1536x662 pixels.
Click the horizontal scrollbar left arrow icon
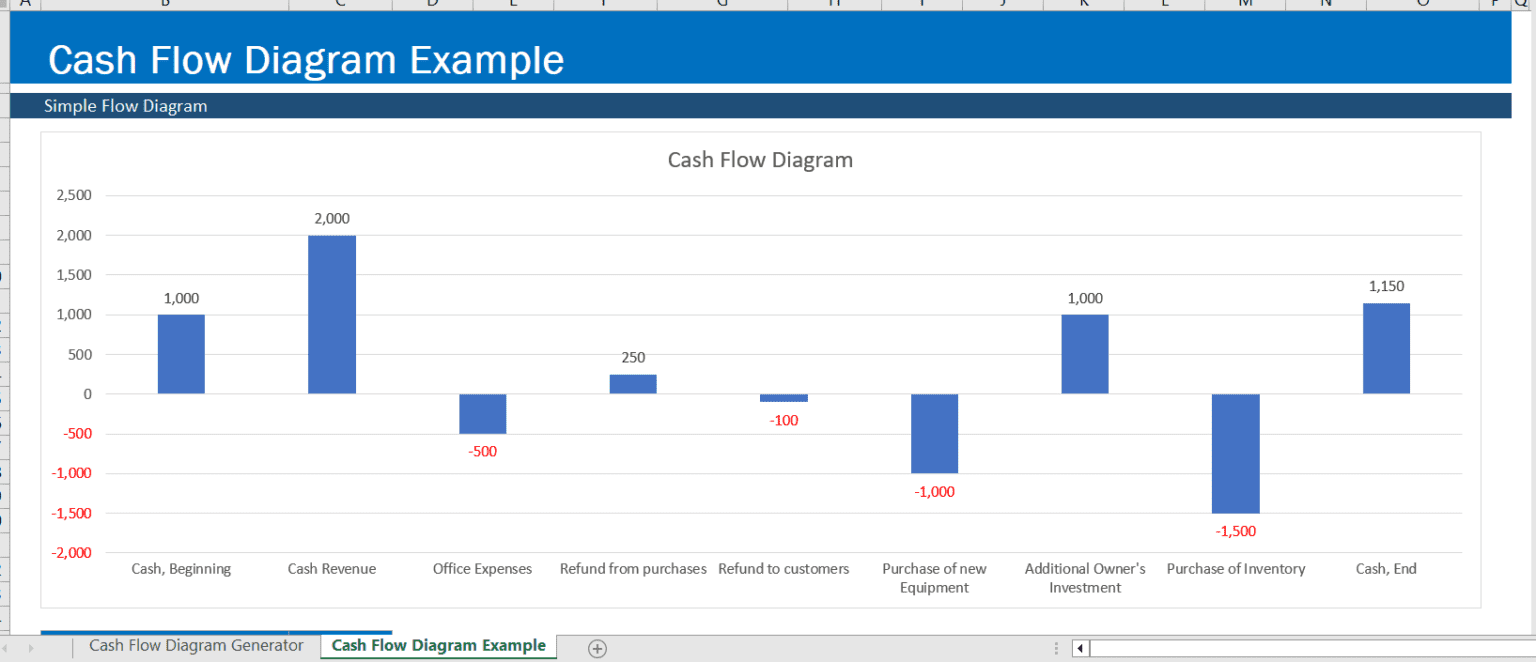pyautogui.click(x=1080, y=648)
